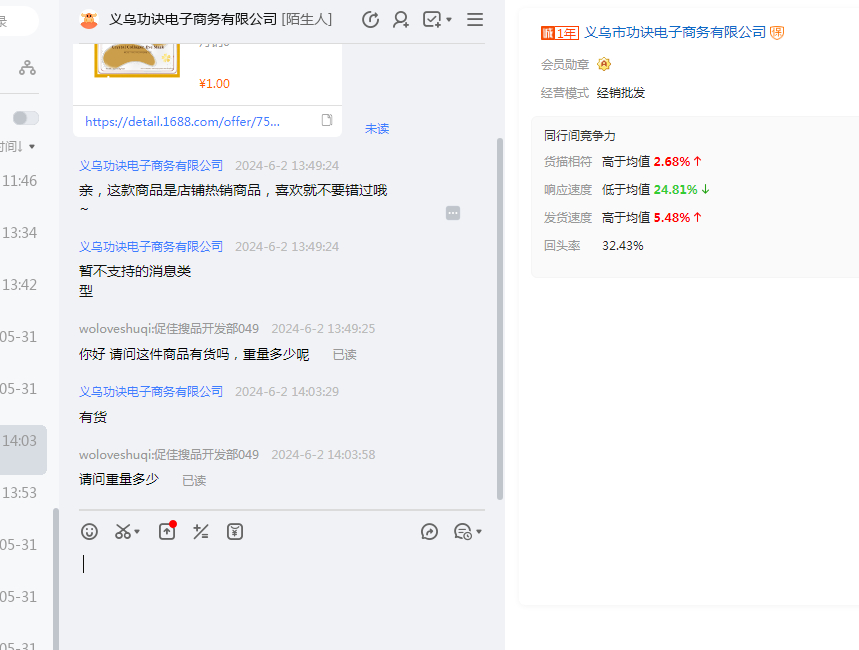859x650 pixels.
Task: Click the history refresh icon in chat header
Action: point(370,19)
